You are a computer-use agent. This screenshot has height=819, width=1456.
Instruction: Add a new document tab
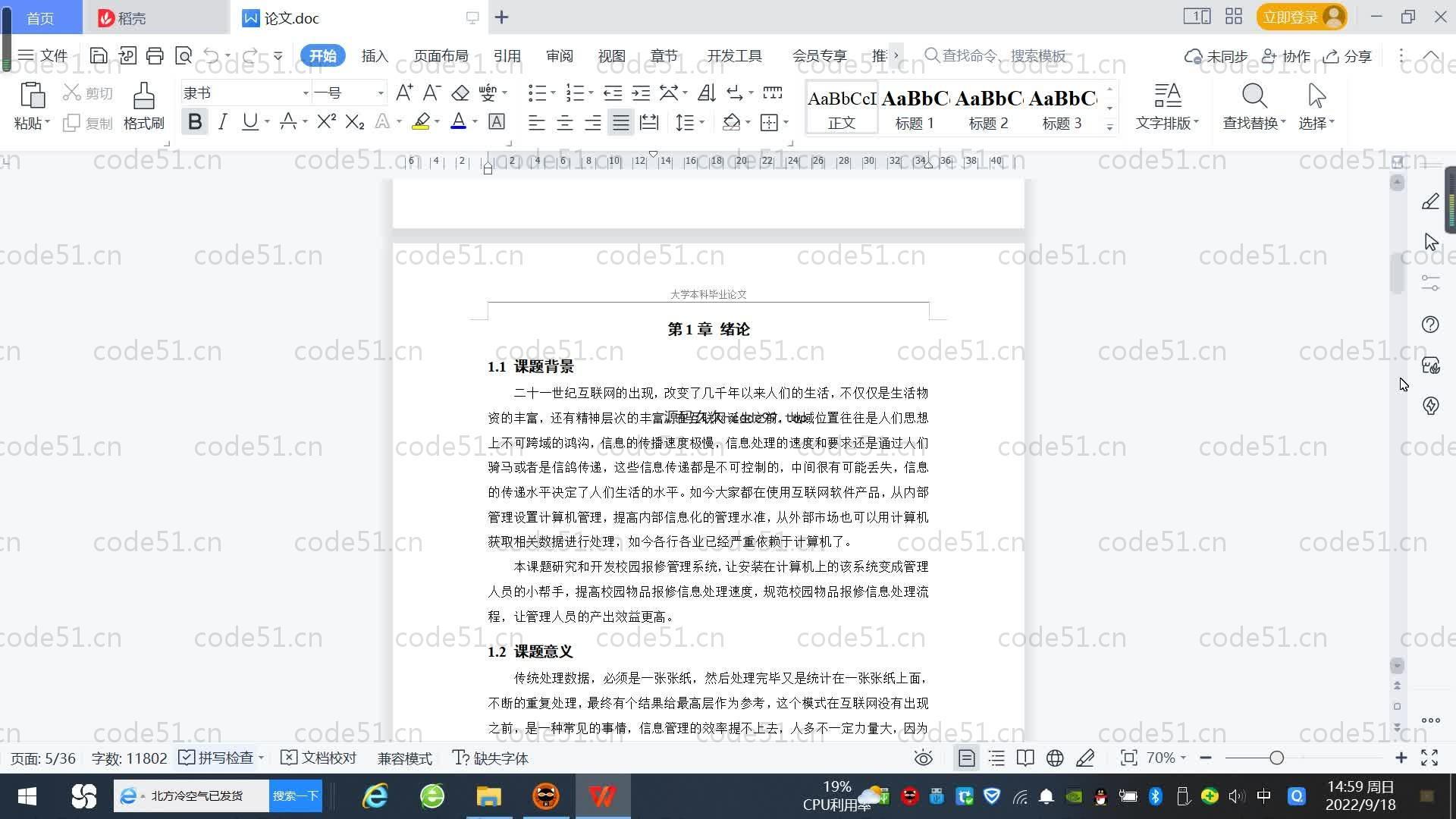point(501,17)
